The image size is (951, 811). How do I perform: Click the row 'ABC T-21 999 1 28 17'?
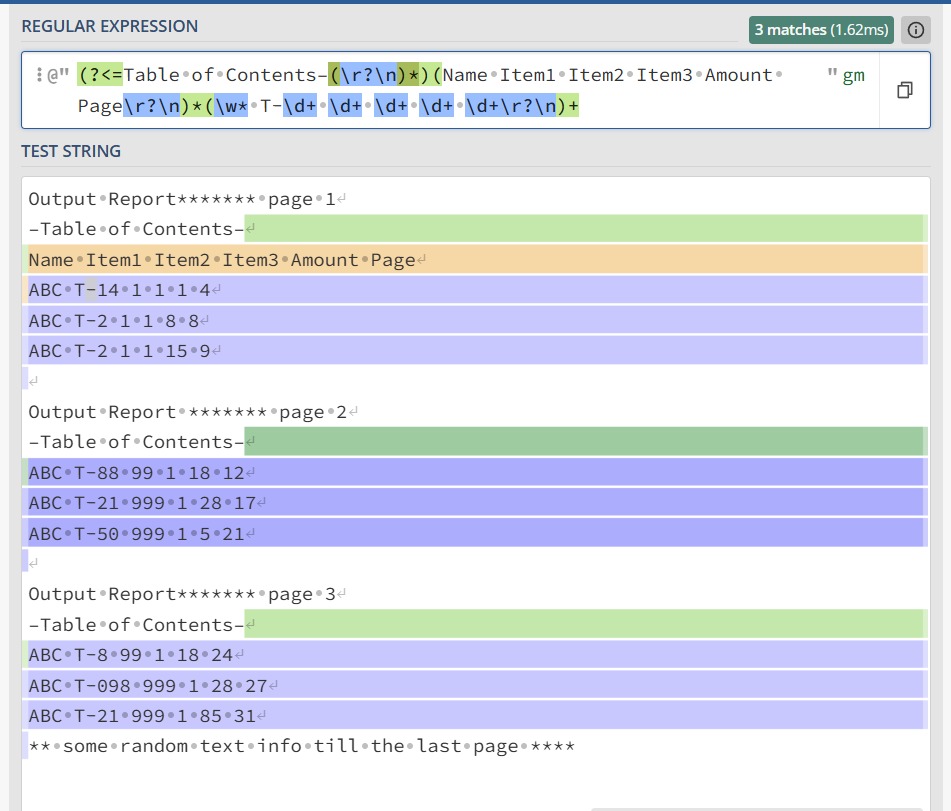point(143,503)
